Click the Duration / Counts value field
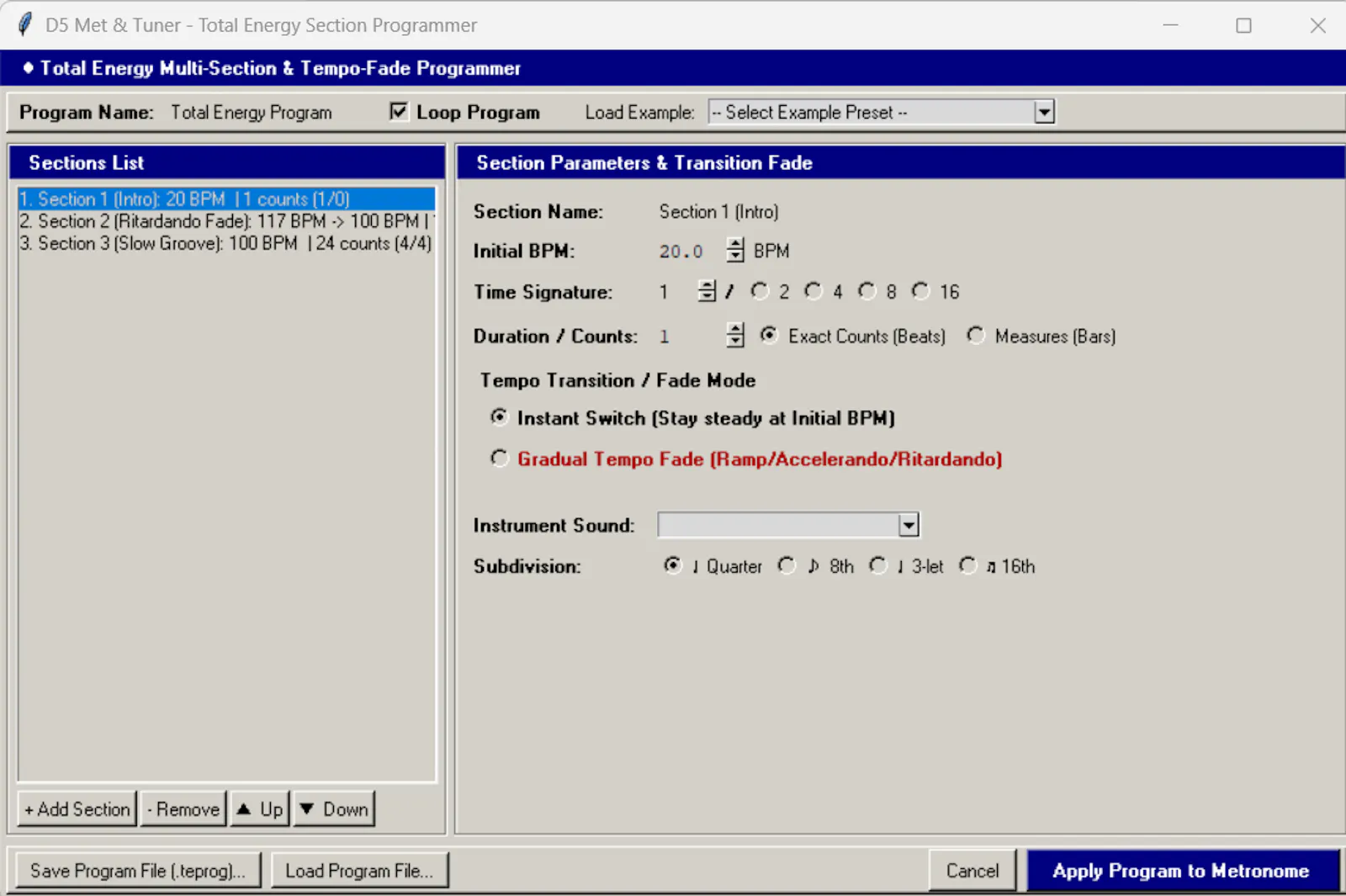Viewport: 1346px width, 896px height. 692,337
